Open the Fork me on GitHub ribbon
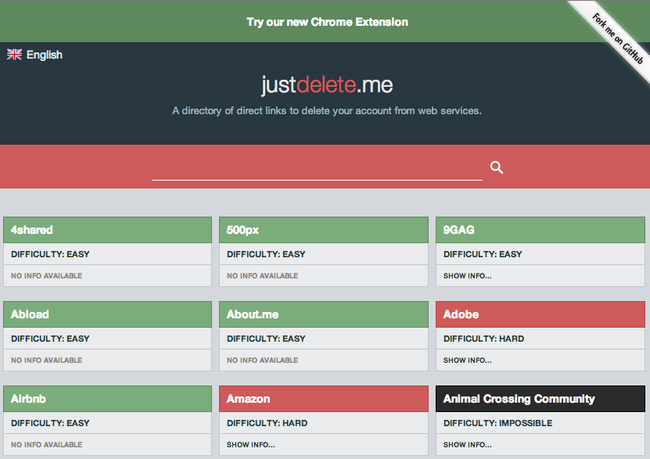 (614, 35)
